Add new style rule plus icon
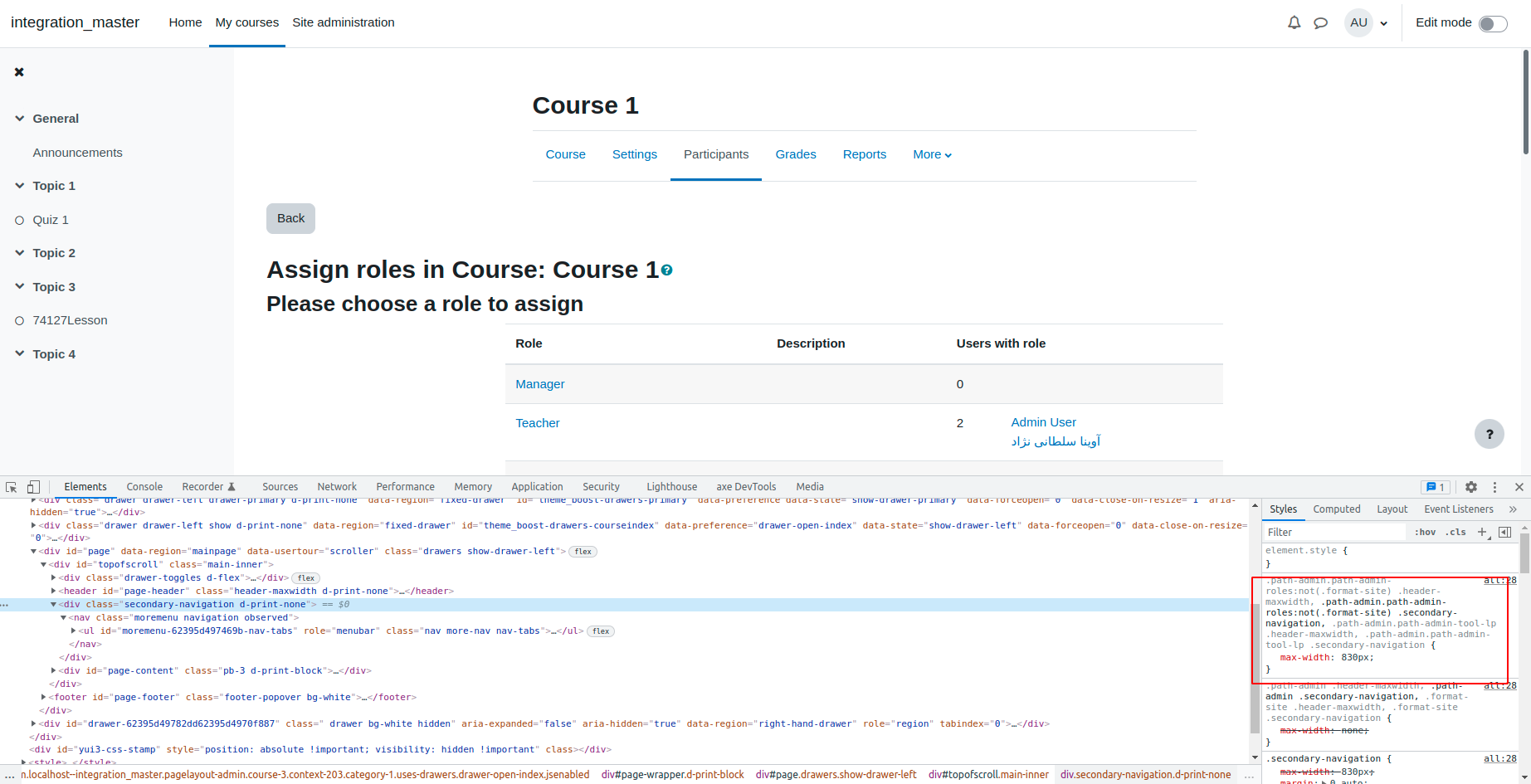Screen dimensions: 1531x784 [1483, 533]
